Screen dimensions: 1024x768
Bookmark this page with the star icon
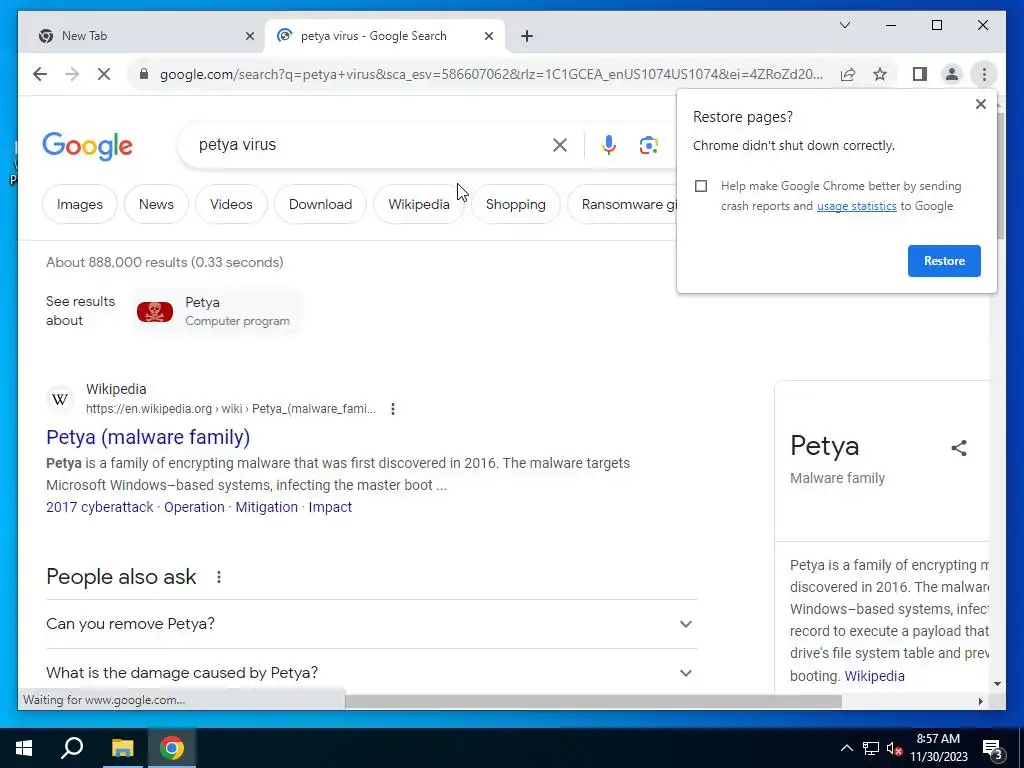(880, 74)
